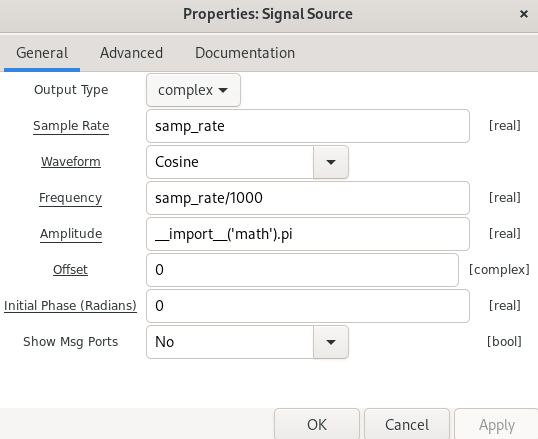Click the Offset label
Viewport: 538px width, 439px height.
point(70,270)
